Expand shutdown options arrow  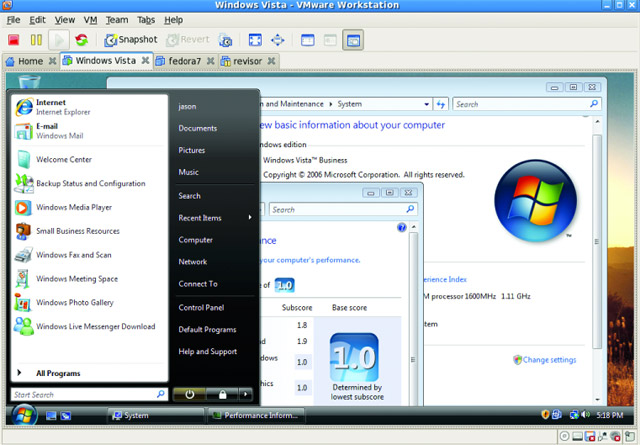[x=245, y=394]
